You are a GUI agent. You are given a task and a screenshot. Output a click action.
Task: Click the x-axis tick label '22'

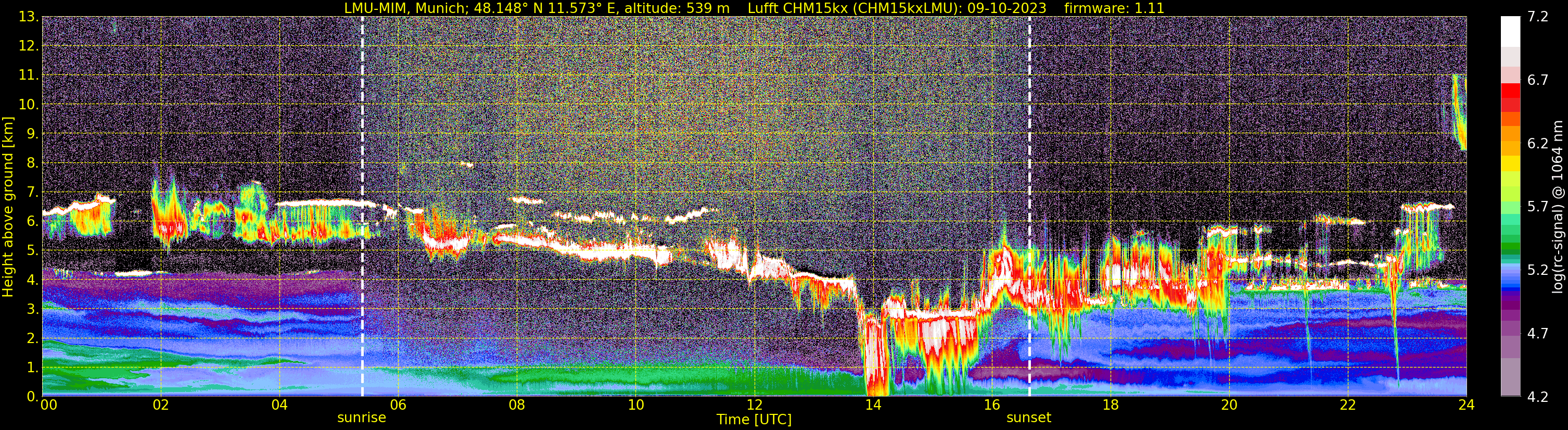coord(1348,405)
